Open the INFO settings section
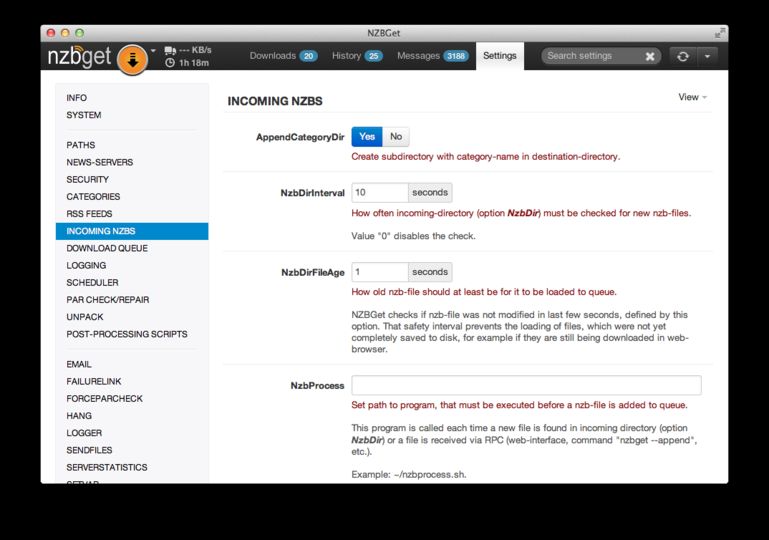The image size is (769, 540). pyautogui.click(x=77, y=98)
